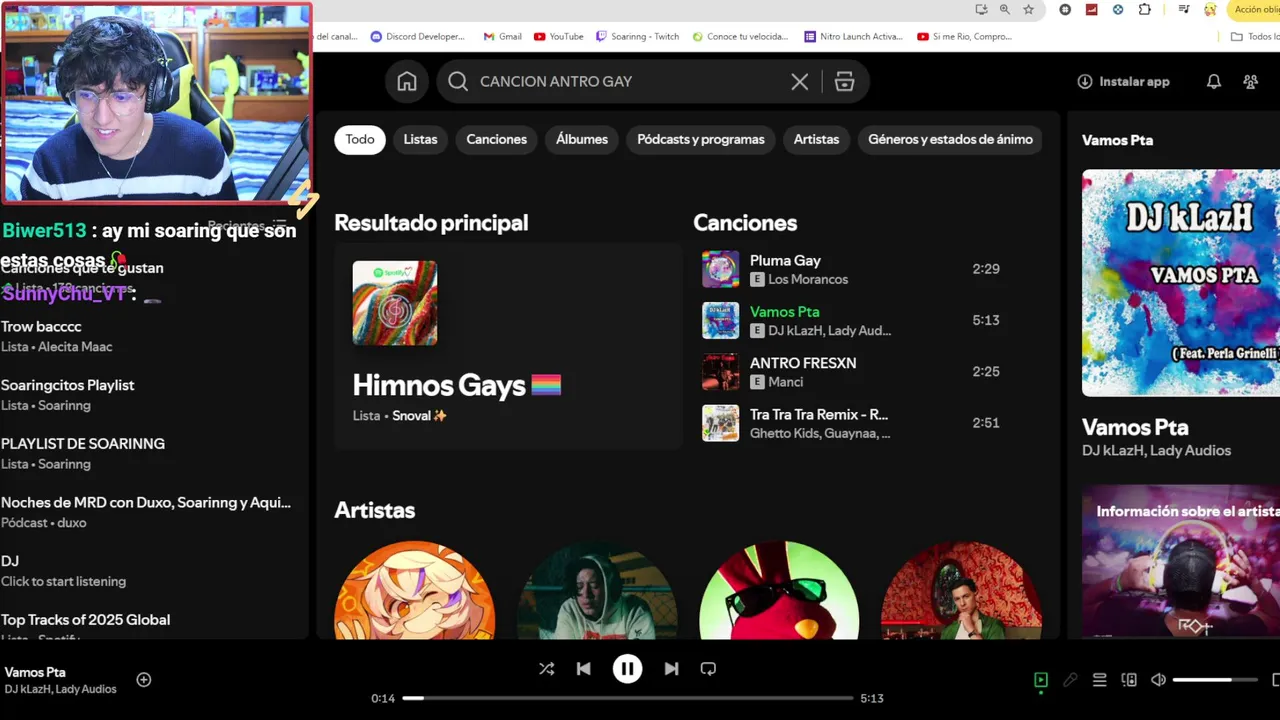The width and height of the screenshot is (1280, 720).
Task: Select Géneros y estados de ánimo chip
Action: tap(950, 139)
